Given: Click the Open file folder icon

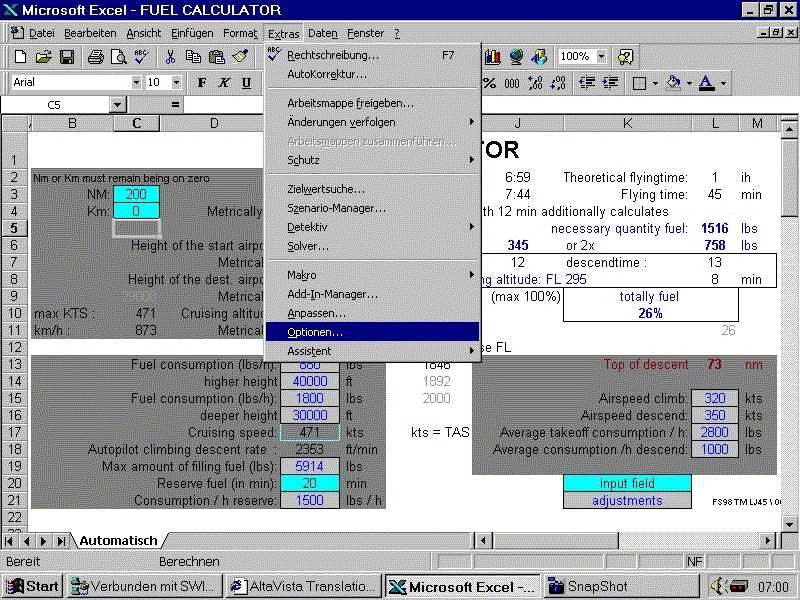Looking at the screenshot, I should point(43,57).
